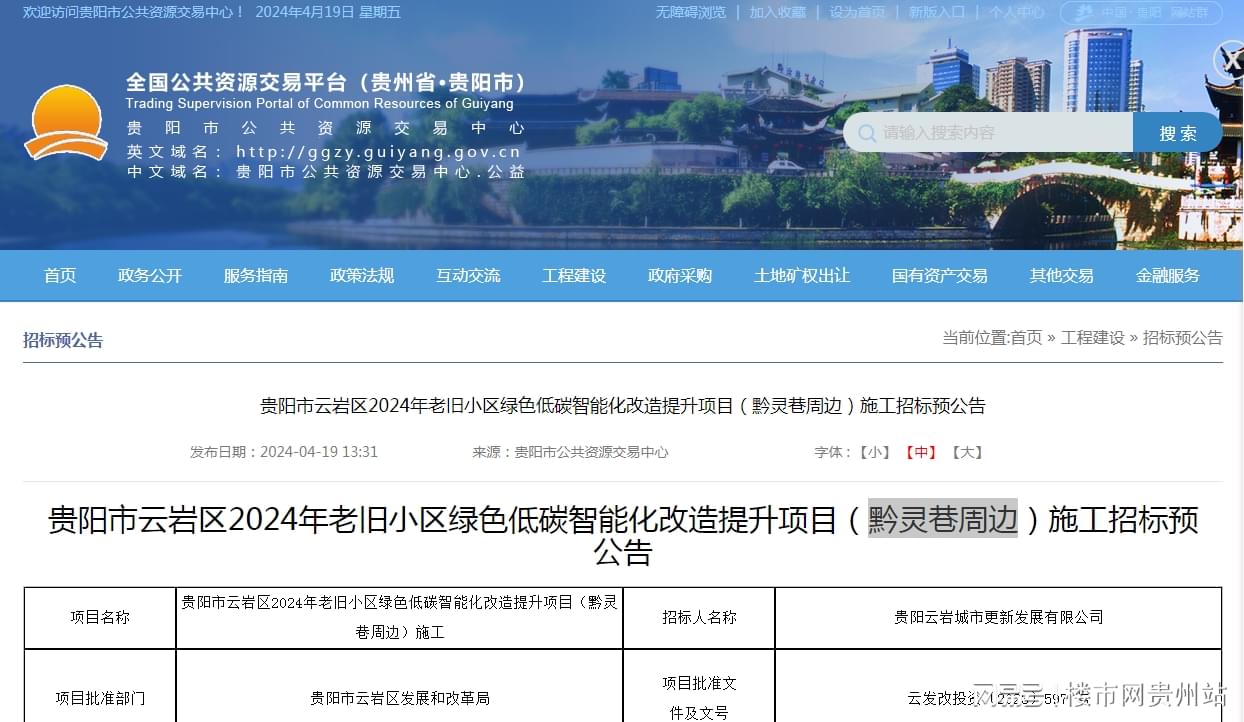Viewport: 1244px width, 722px height.
Task: Set font size to 中
Action: pyautogui.click(x=921, y=452)
